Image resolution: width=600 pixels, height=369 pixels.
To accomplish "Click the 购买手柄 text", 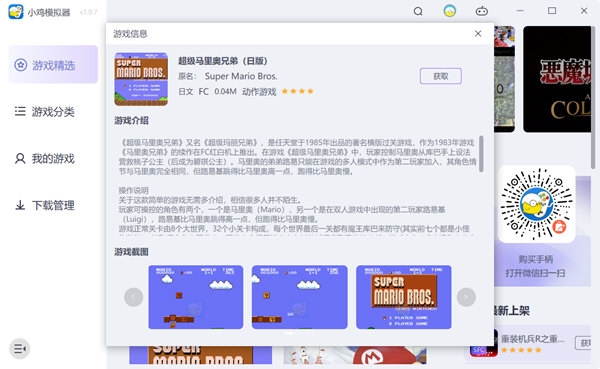I will tap(535, 259).
